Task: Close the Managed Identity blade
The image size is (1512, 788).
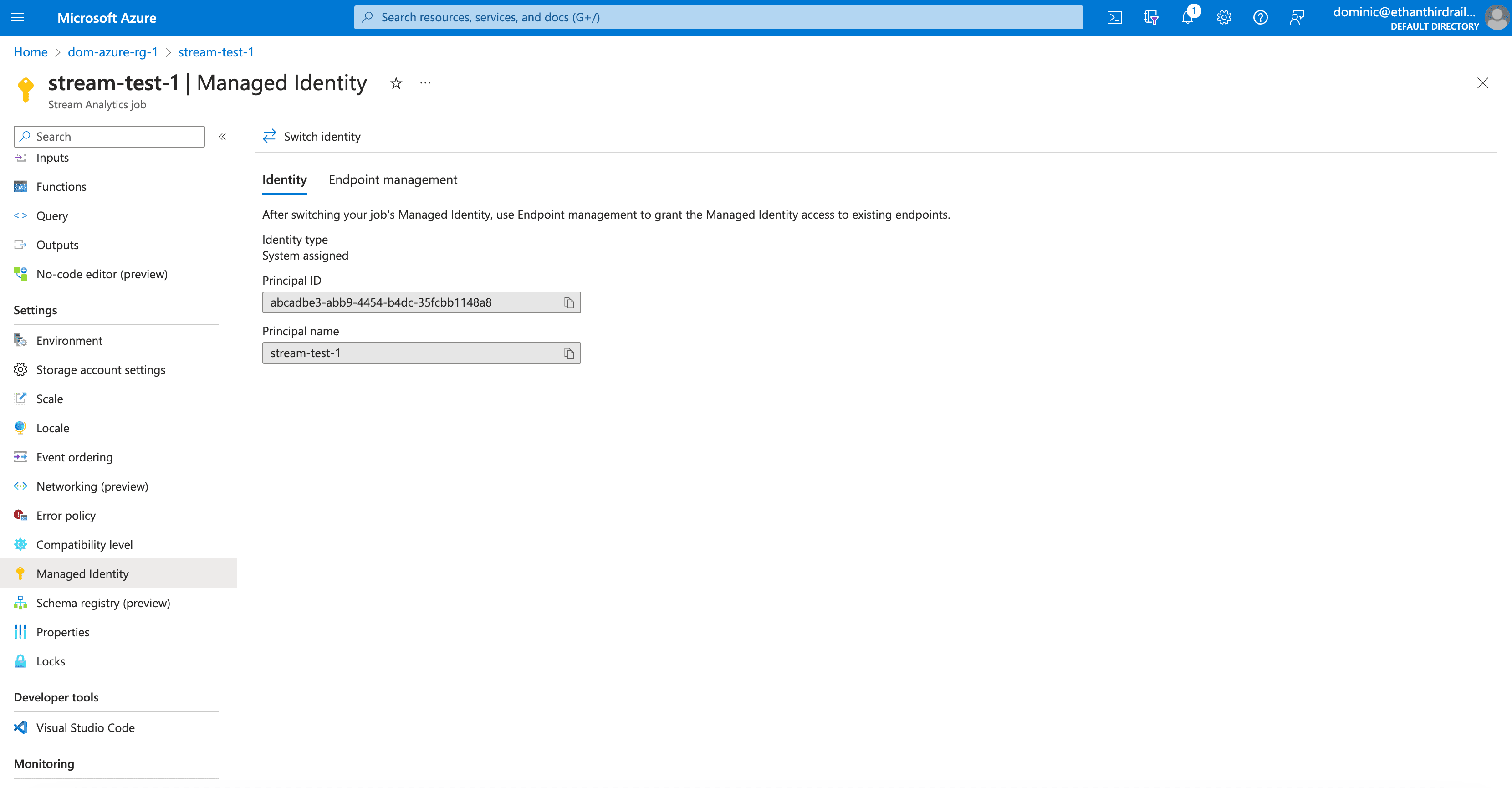Action: point(1483,83)
